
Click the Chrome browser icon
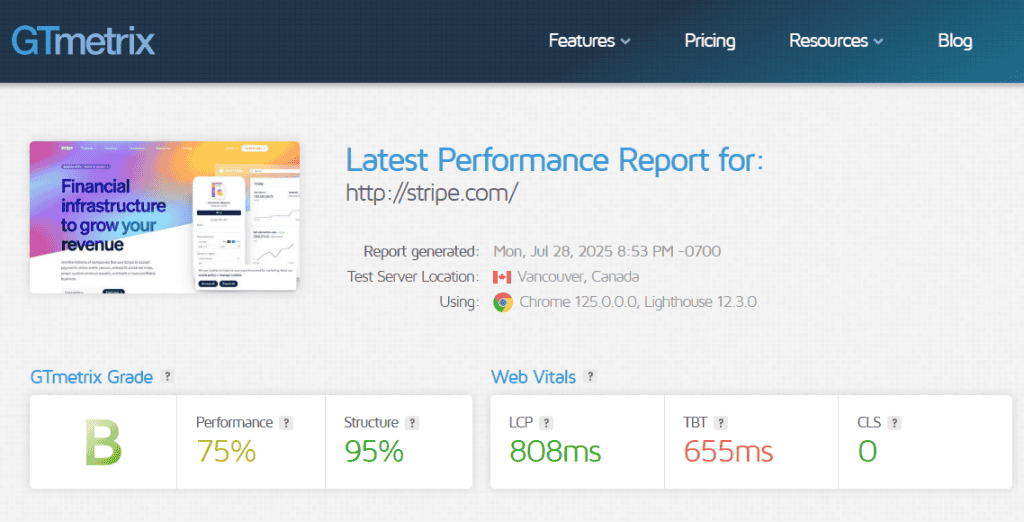[x=502, y=302]
